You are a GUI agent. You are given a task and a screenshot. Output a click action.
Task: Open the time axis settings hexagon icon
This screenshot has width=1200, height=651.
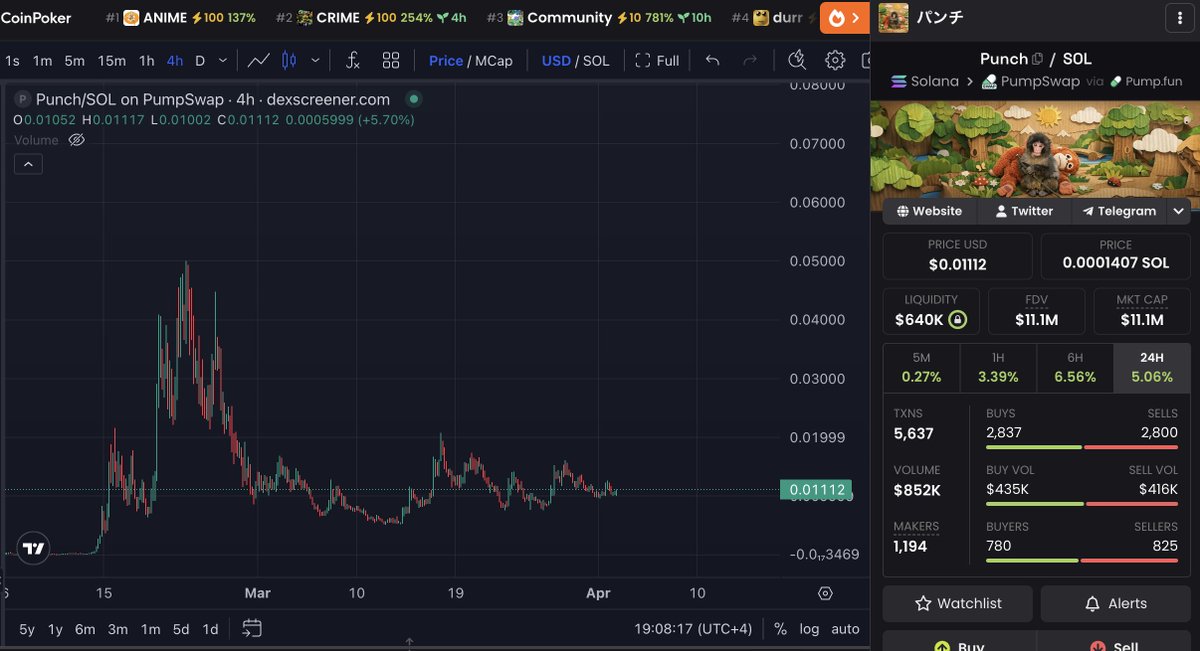[x=825, y=593]
